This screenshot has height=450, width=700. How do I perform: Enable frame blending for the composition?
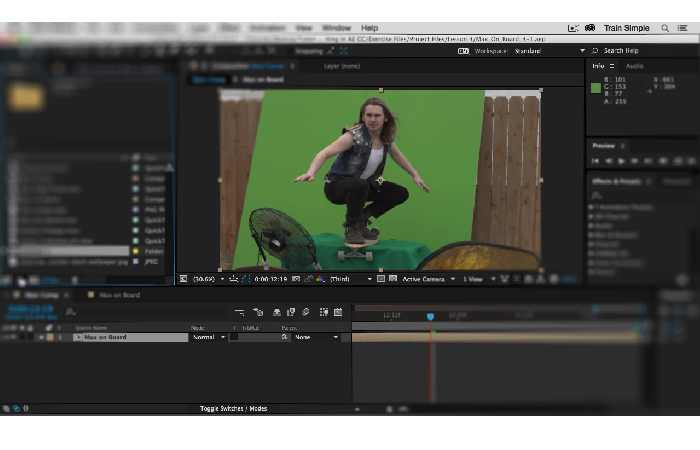[x=291, y=312]
